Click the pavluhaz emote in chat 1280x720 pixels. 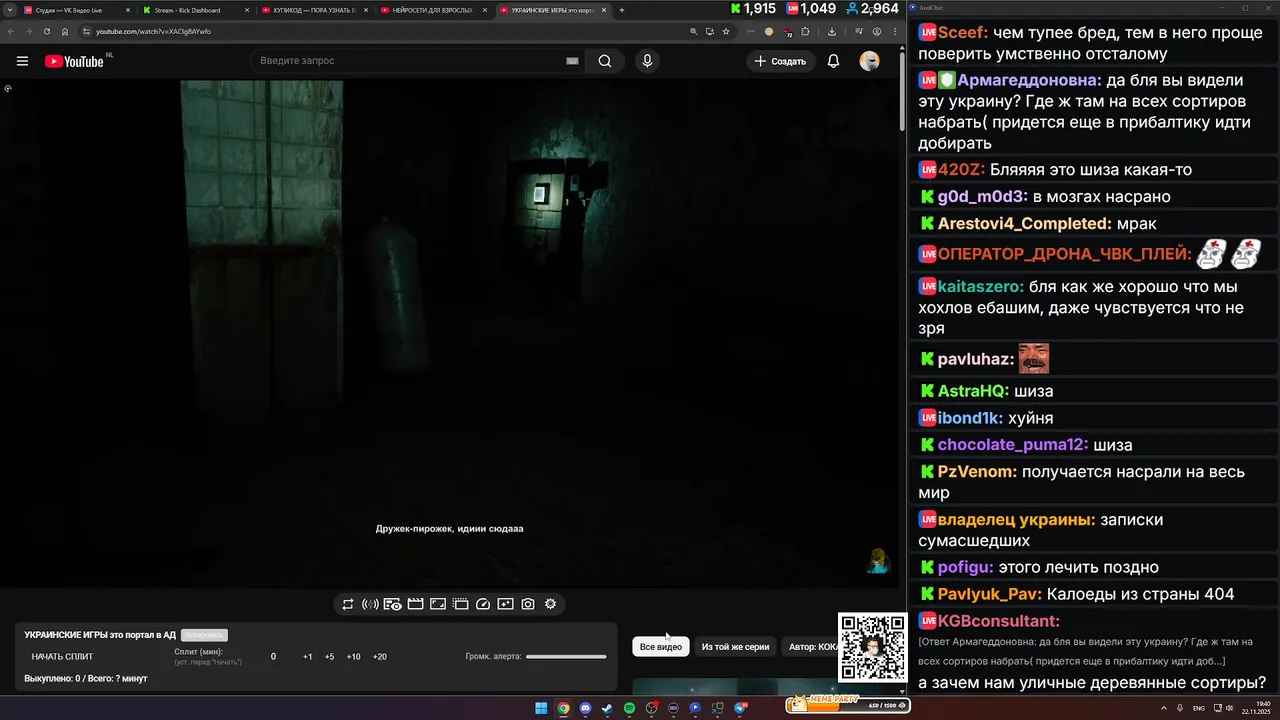point(1033,358)
